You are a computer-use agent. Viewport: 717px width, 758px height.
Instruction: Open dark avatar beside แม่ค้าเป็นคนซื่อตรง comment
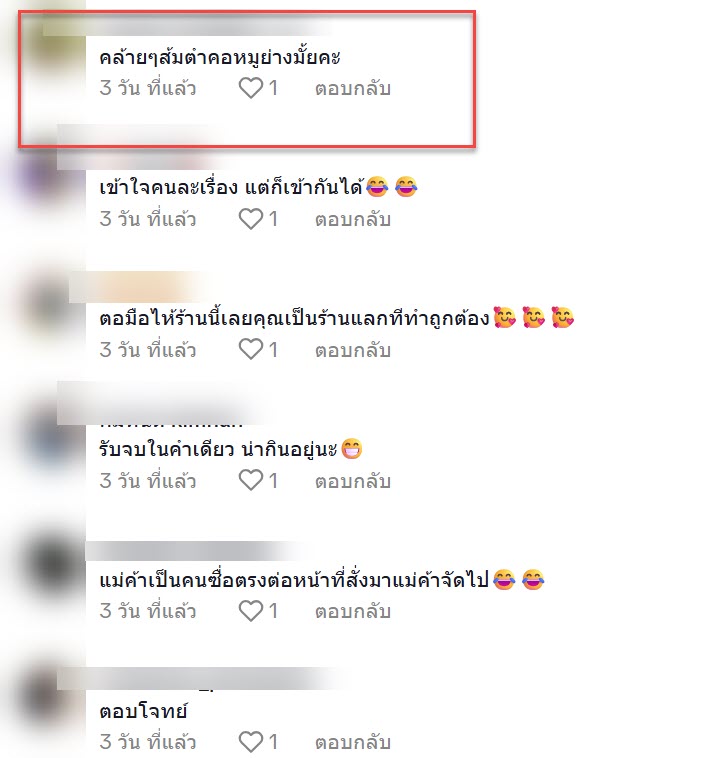coord(53,566)
